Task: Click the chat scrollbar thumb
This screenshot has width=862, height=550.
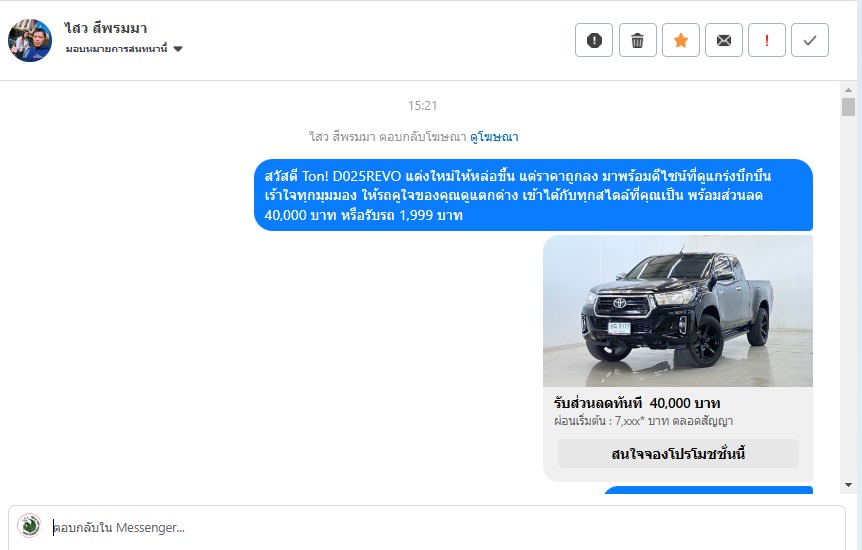Action: 848,107
